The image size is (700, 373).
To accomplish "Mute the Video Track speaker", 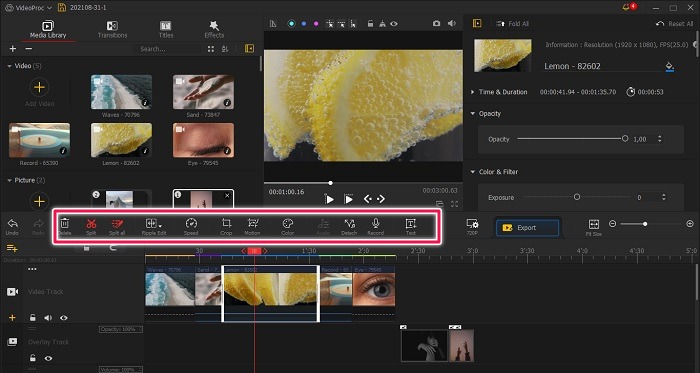I will point(48,318).
